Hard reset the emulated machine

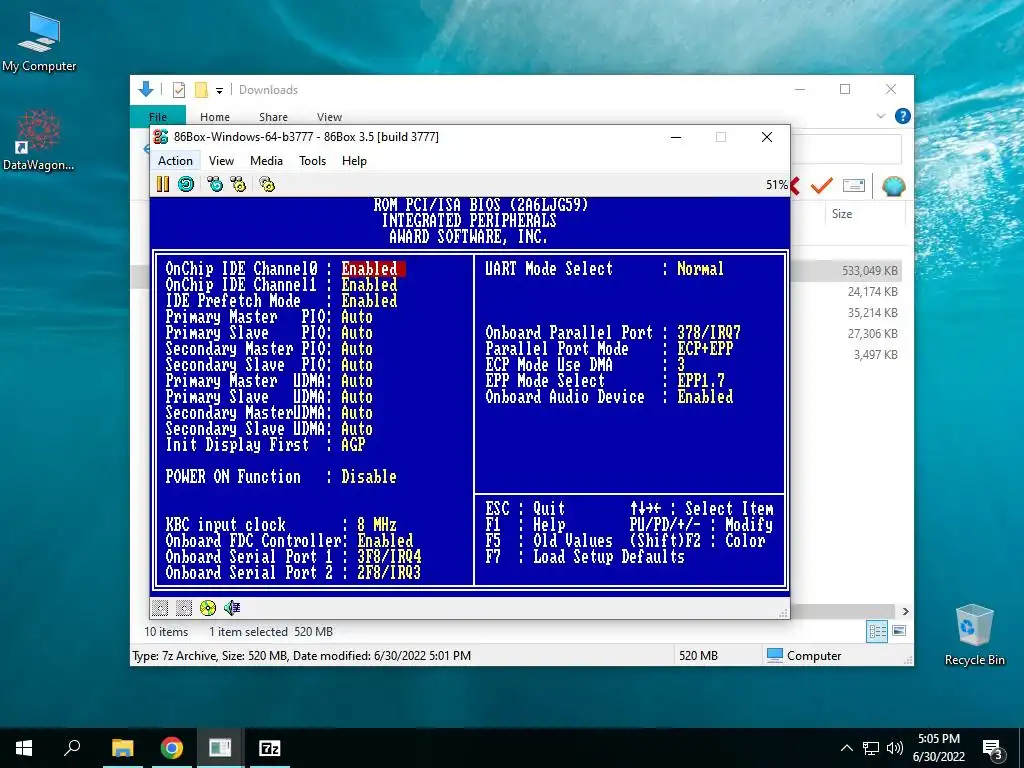(186, 184)
